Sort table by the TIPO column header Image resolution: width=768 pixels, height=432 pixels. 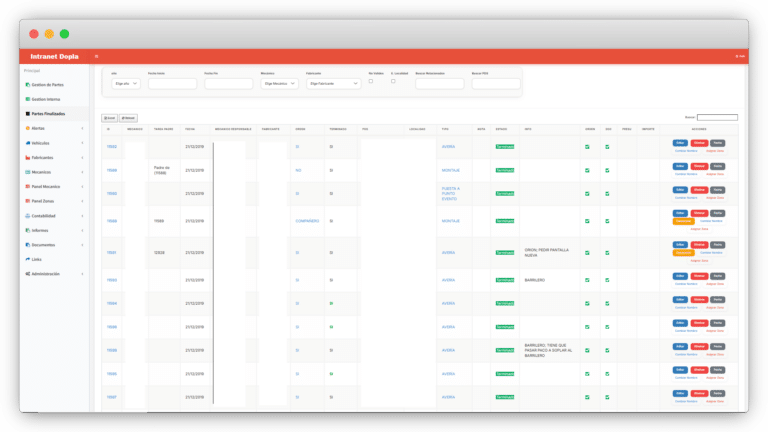[x=445, y=129]
